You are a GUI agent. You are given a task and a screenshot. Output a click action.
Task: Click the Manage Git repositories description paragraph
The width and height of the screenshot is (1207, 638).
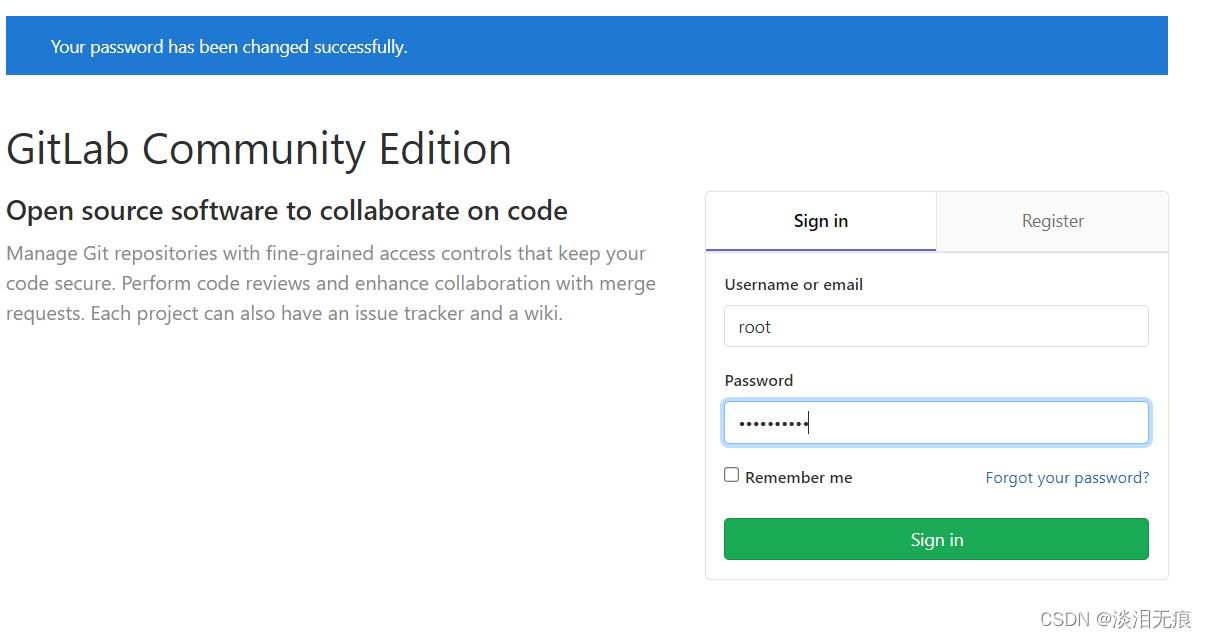pos(331,283)
